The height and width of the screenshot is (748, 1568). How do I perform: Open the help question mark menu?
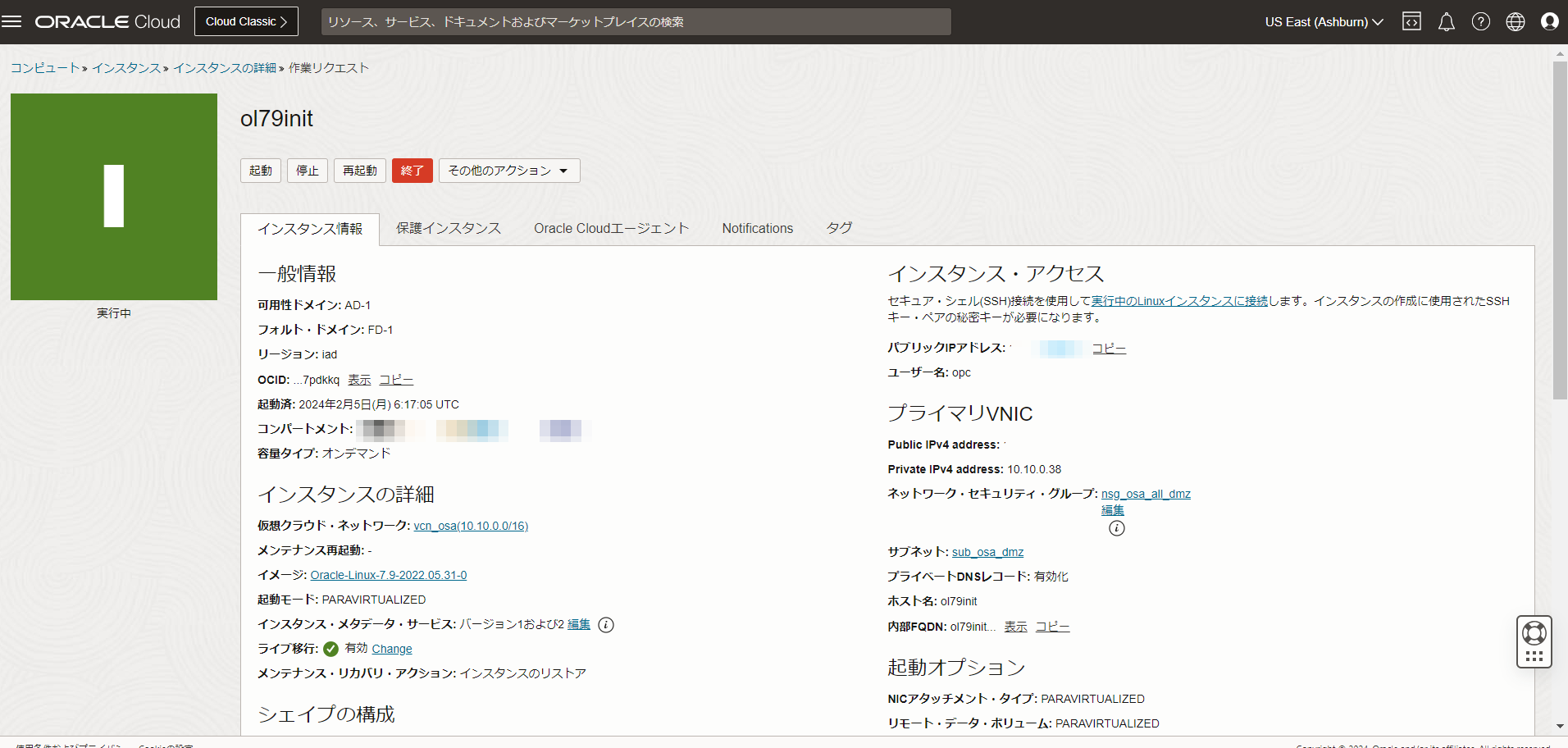point(1481,22)
